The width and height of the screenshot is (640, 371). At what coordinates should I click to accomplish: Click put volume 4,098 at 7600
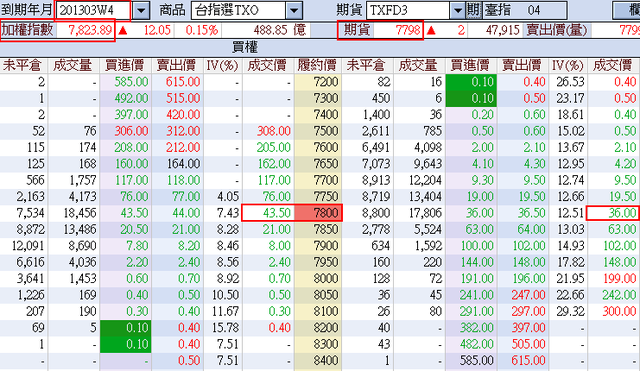(428, 147)
